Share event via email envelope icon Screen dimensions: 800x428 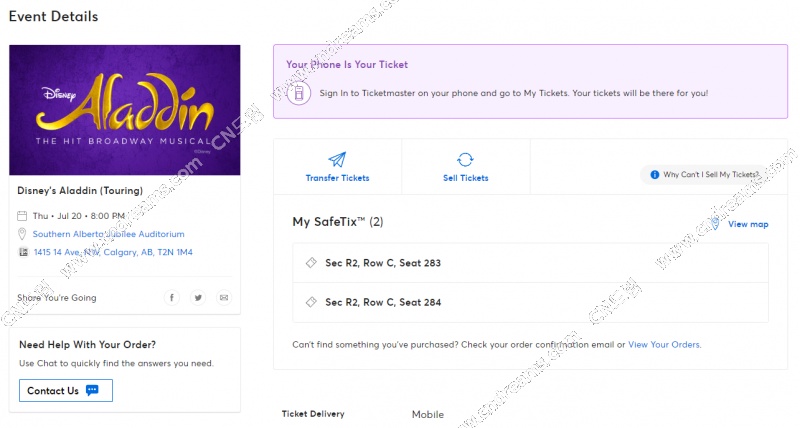224,297
